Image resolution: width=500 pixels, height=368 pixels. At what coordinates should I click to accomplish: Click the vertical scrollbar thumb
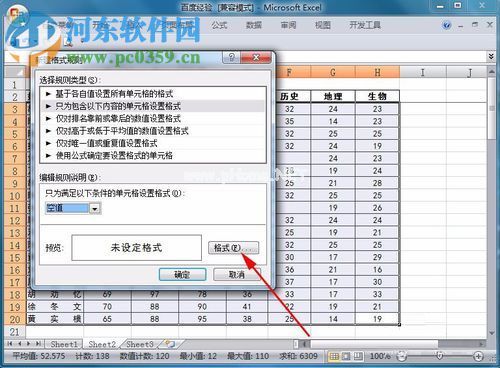tap(492, 109)
